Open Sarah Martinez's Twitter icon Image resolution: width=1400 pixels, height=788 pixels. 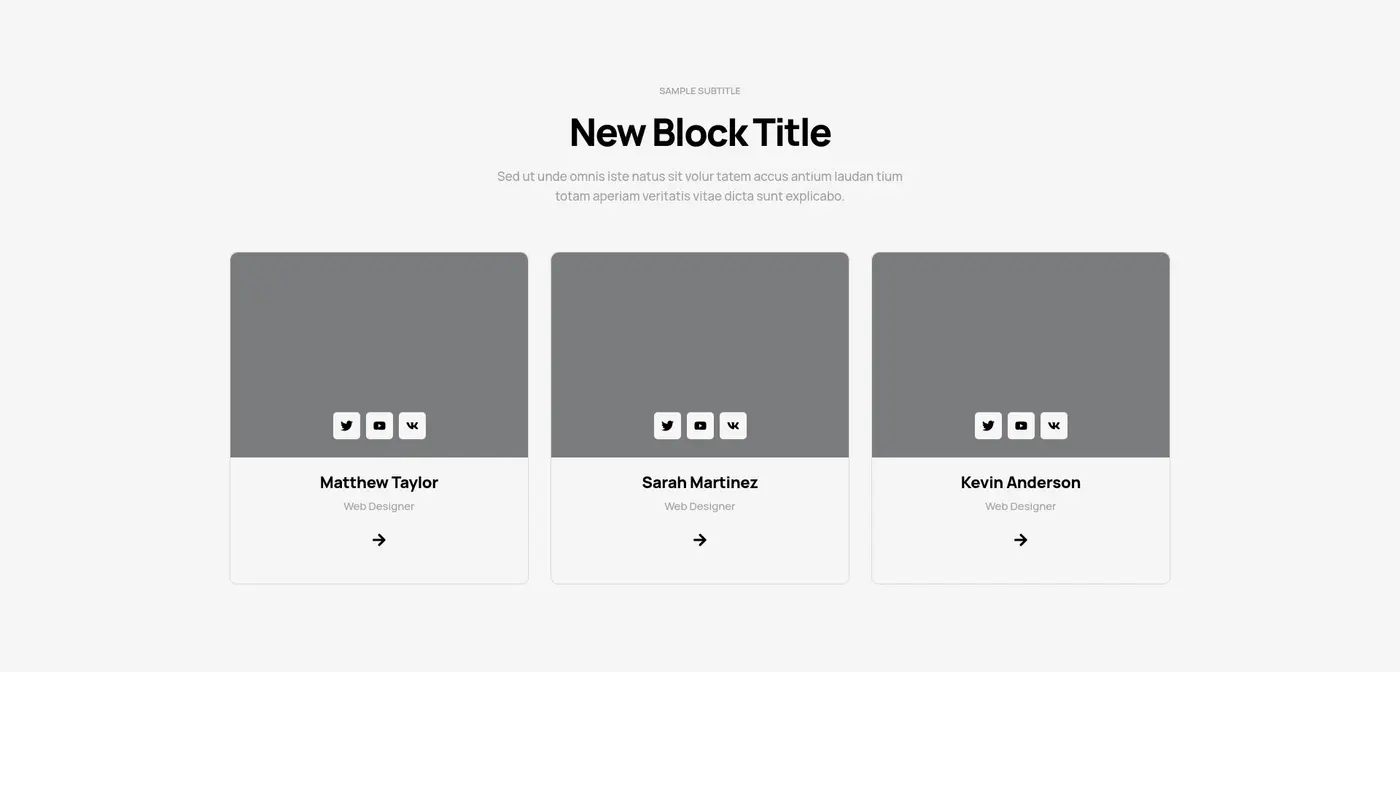coord(667,426)
